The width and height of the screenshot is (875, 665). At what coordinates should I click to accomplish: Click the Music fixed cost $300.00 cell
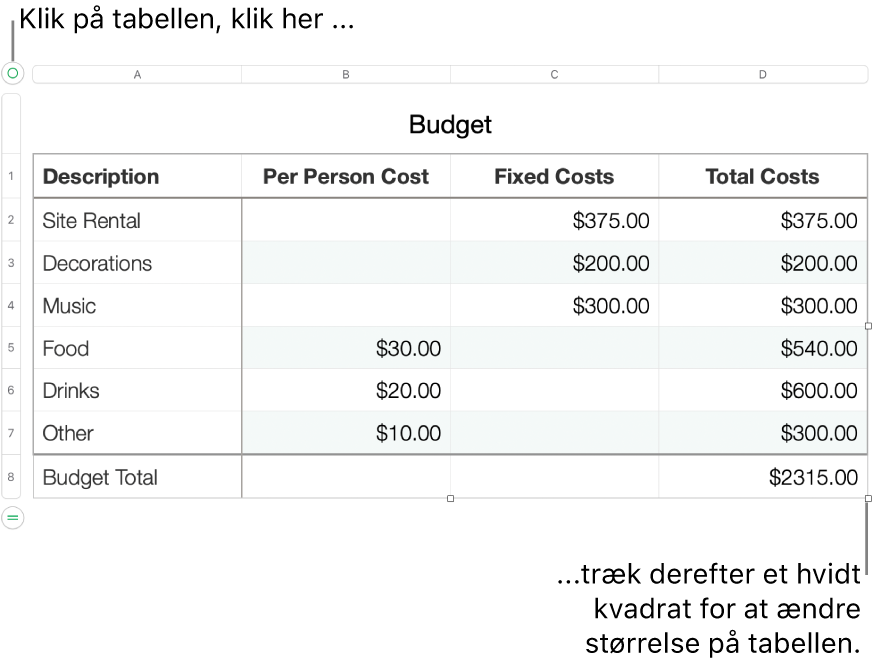pos(554,306)
